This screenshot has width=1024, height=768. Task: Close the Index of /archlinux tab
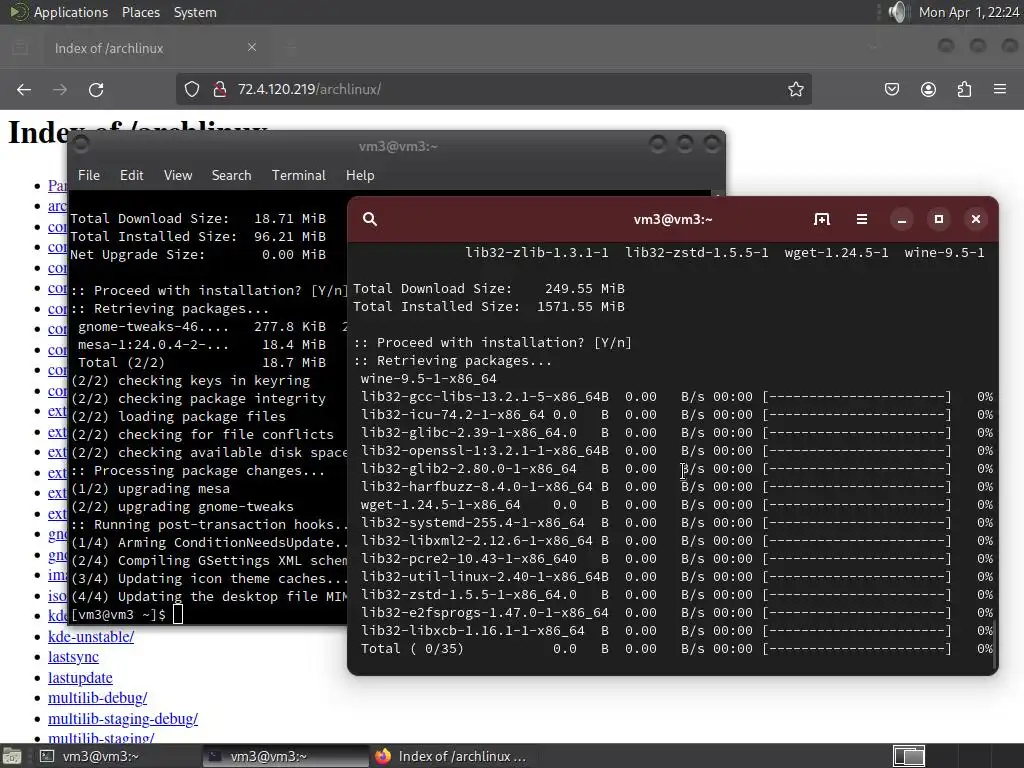[x=252, y=47]
